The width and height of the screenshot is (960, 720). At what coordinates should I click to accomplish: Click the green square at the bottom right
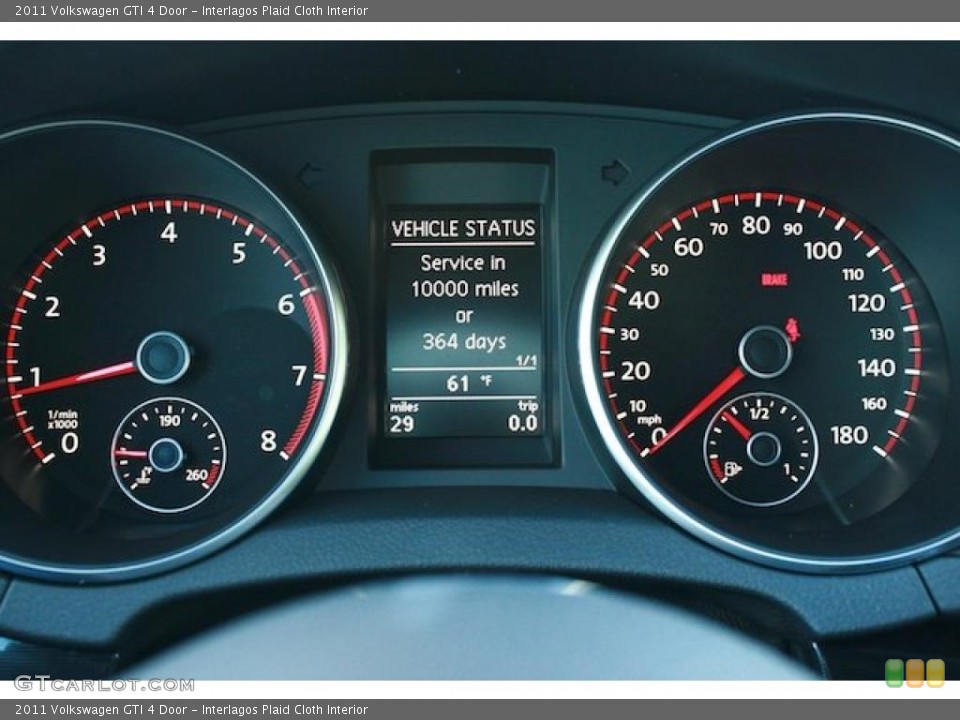895,673
